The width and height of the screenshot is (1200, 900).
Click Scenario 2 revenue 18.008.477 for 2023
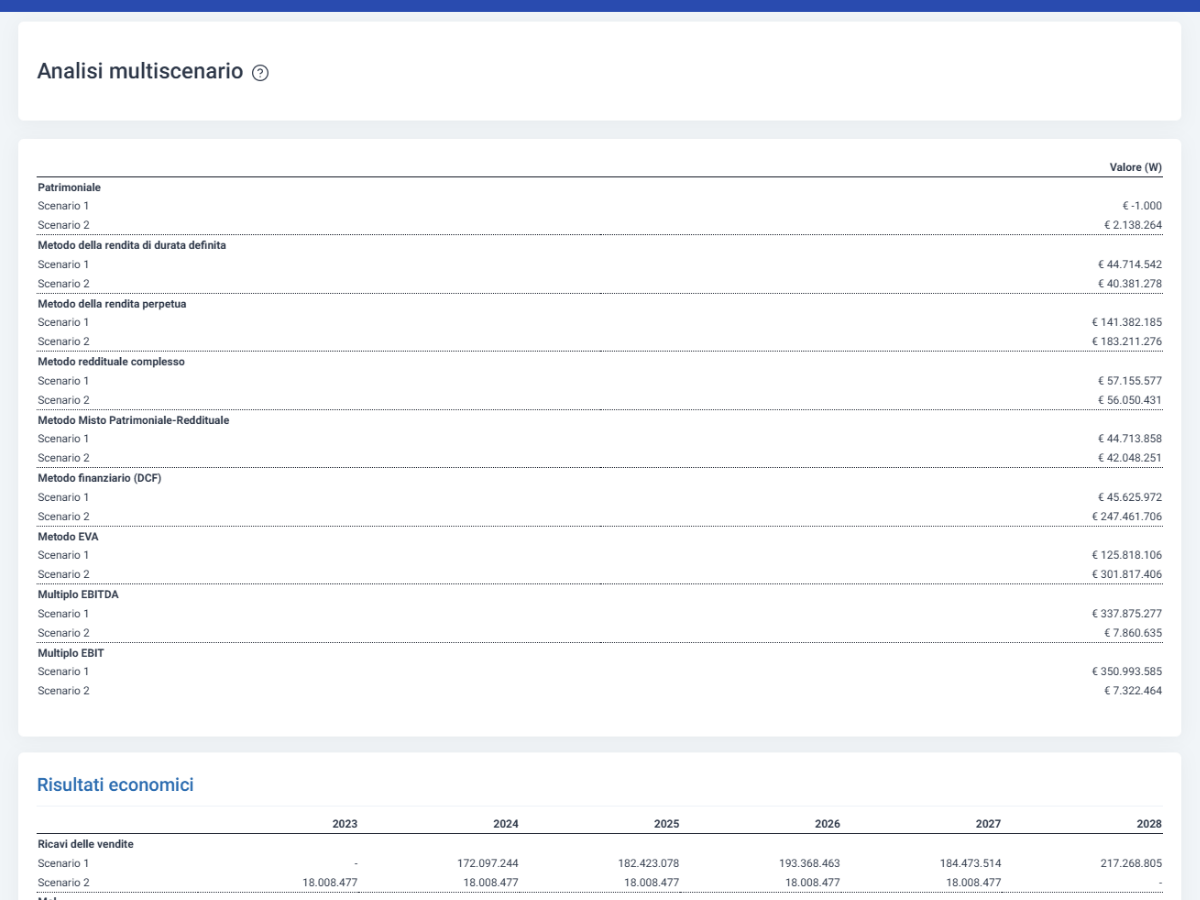click(x=329, y=882)
